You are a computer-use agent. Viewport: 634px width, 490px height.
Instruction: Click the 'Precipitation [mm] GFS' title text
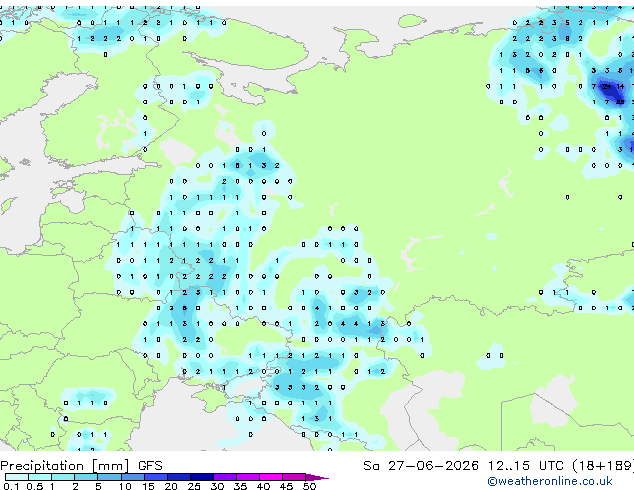(x=81, y=466)
